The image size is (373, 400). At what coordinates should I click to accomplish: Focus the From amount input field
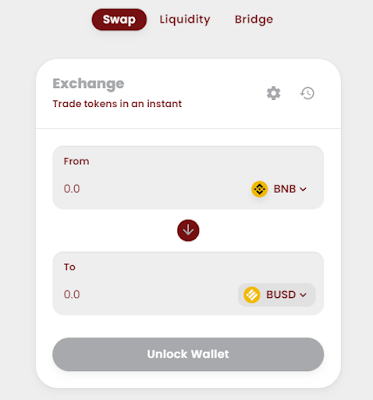point(150,189)
